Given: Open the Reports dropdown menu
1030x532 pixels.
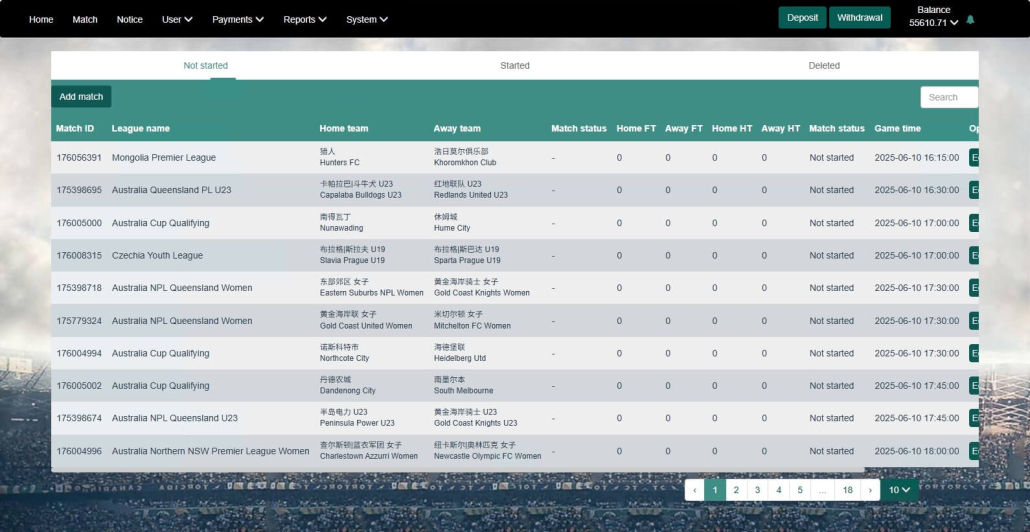Looking at the screenshot, I should tap(305, 20).
